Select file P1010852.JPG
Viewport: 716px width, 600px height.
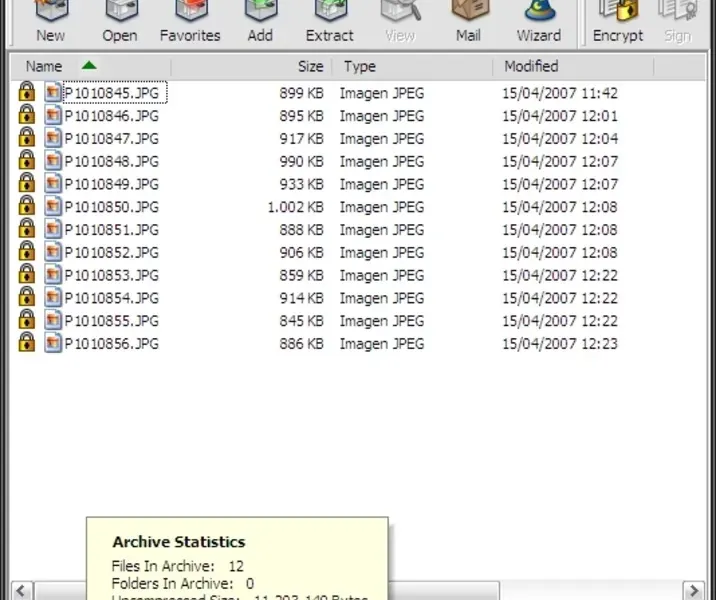pos(112,253)
